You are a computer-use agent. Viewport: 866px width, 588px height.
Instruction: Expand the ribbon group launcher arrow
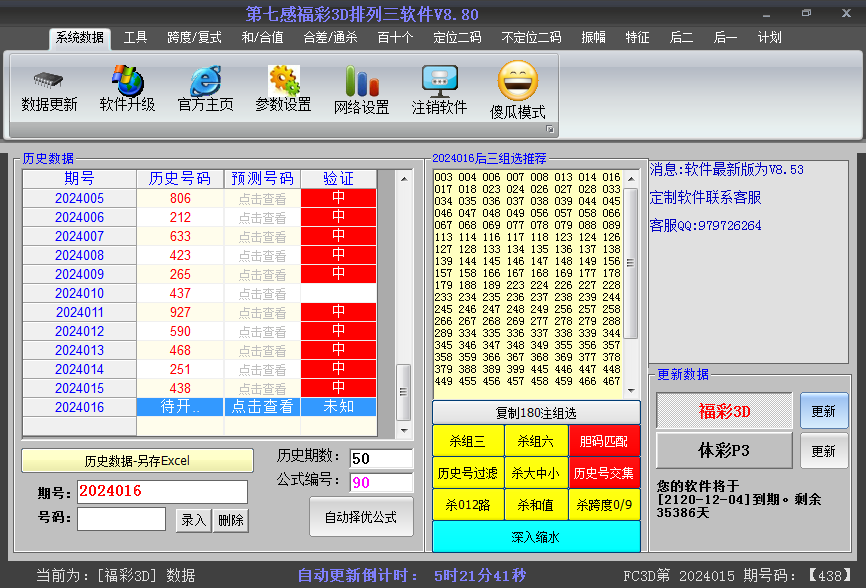point(550,129)
